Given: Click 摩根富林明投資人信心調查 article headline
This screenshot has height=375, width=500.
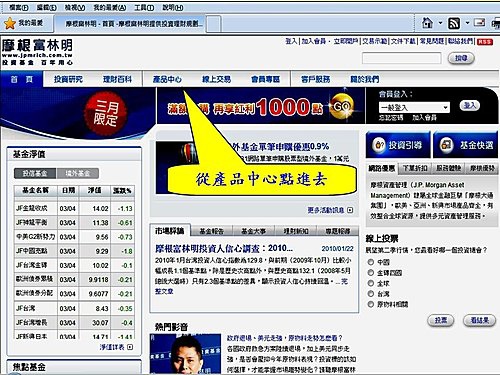Looking at the screenshot, I should (x=224, y=248).
